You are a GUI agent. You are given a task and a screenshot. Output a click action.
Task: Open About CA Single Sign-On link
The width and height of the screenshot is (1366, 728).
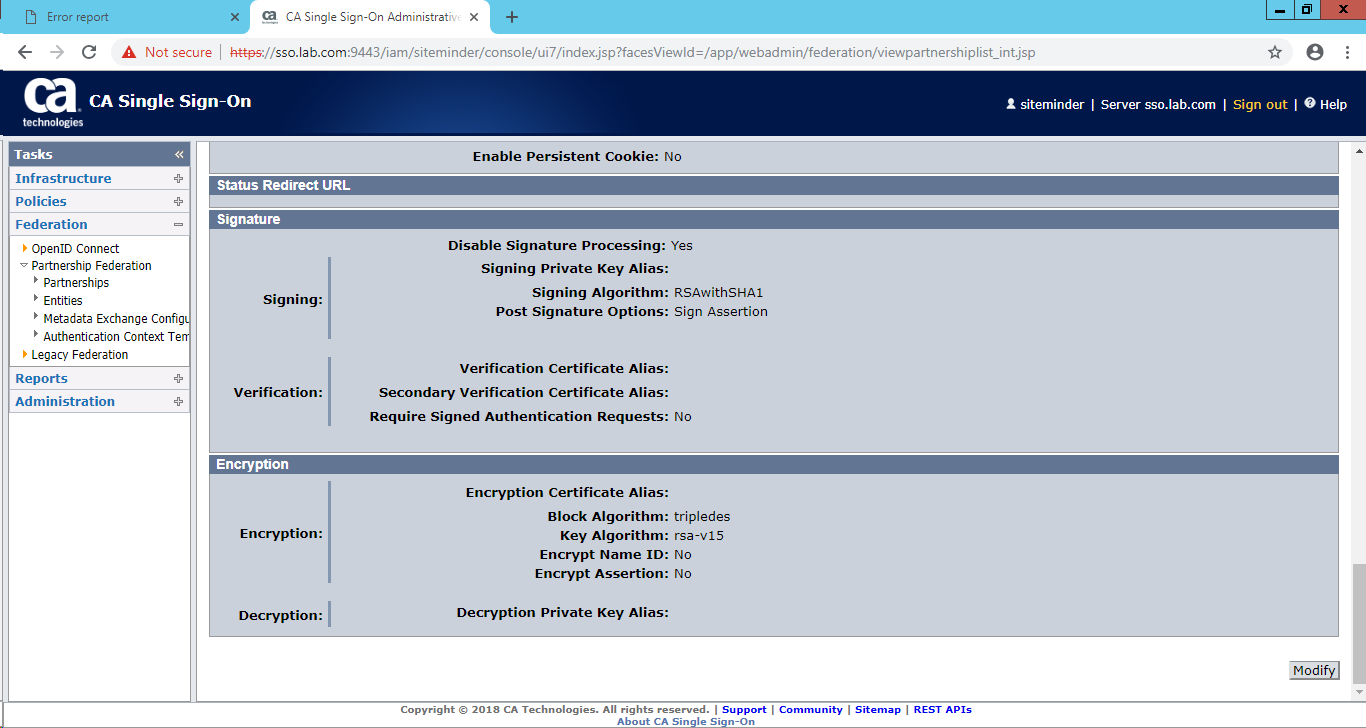(686, 722)
